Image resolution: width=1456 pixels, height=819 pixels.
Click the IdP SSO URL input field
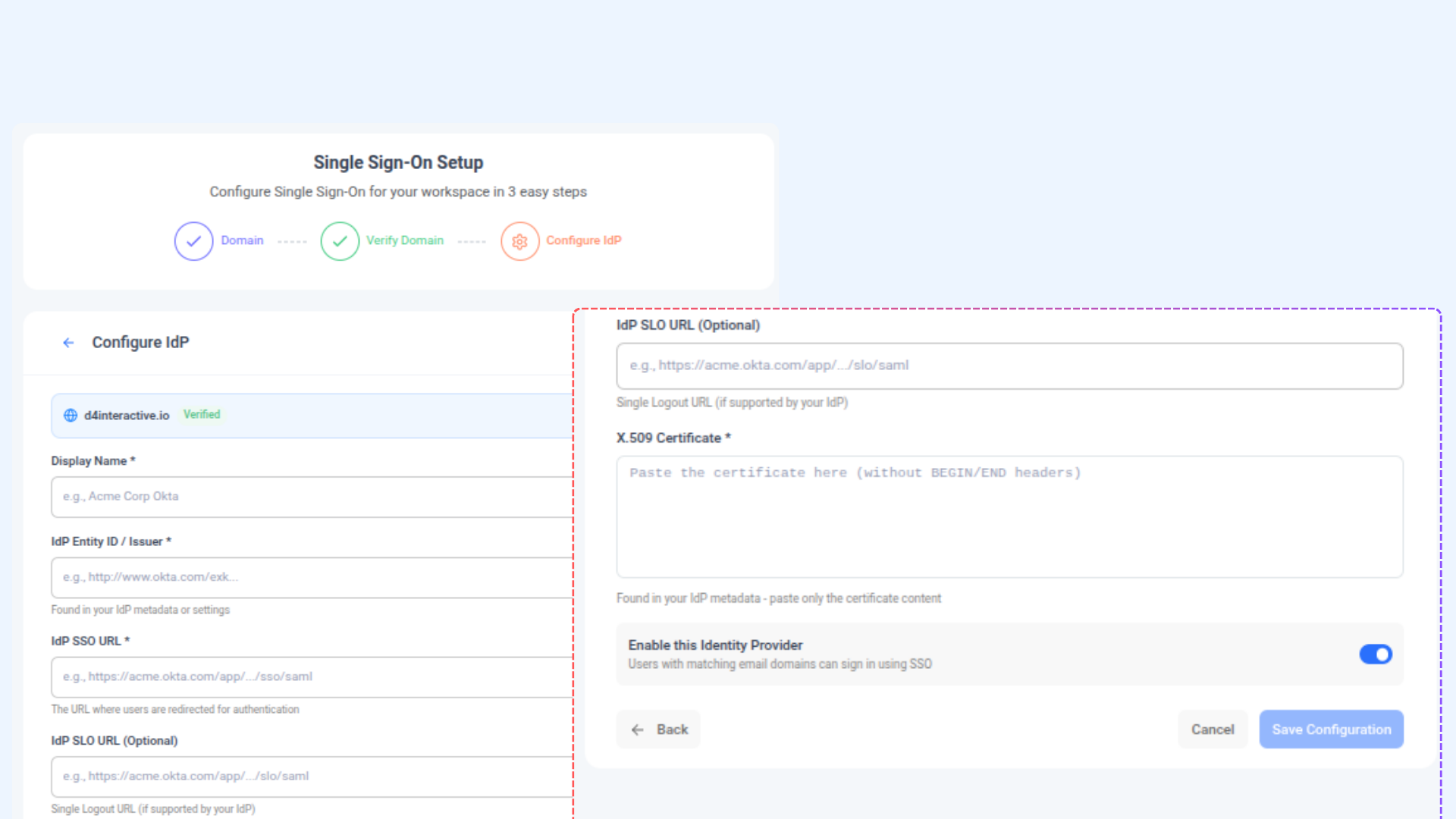[x=311, y=677]
